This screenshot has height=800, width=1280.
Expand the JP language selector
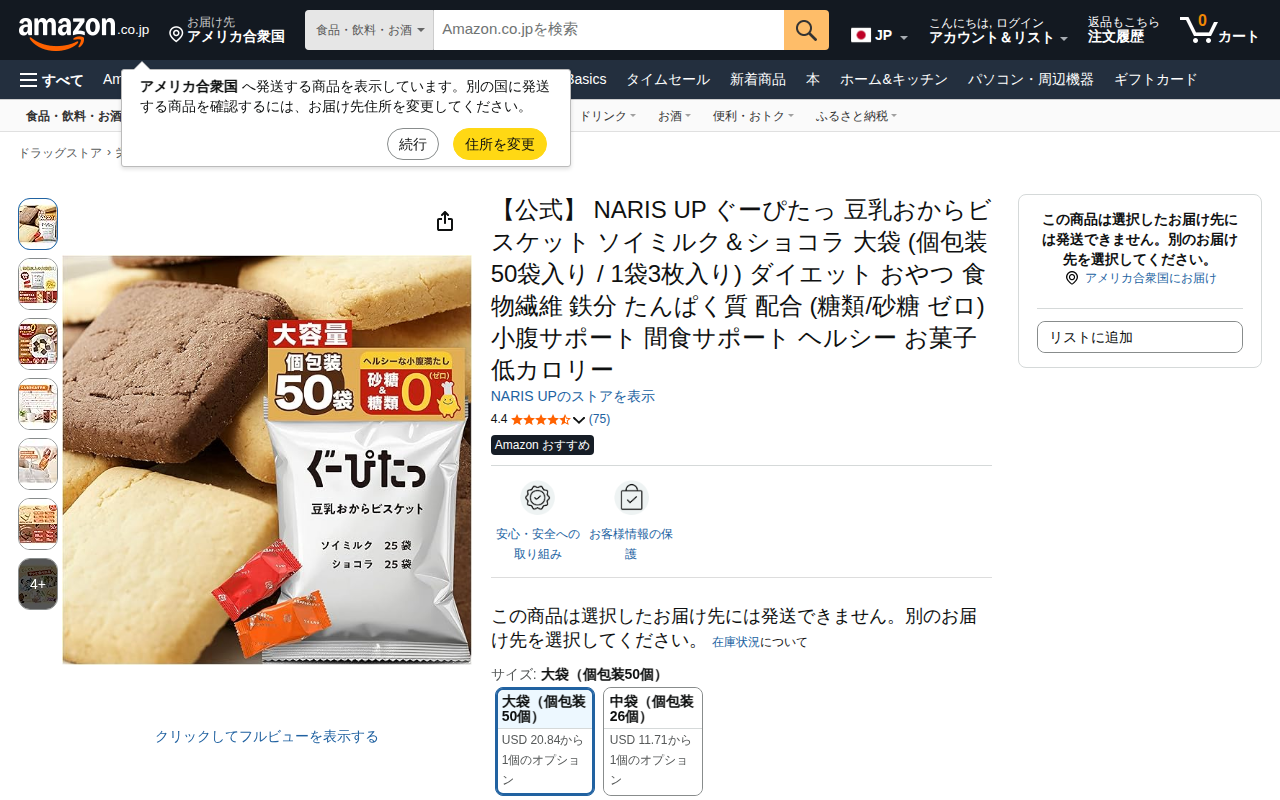[x=880, y=35]
